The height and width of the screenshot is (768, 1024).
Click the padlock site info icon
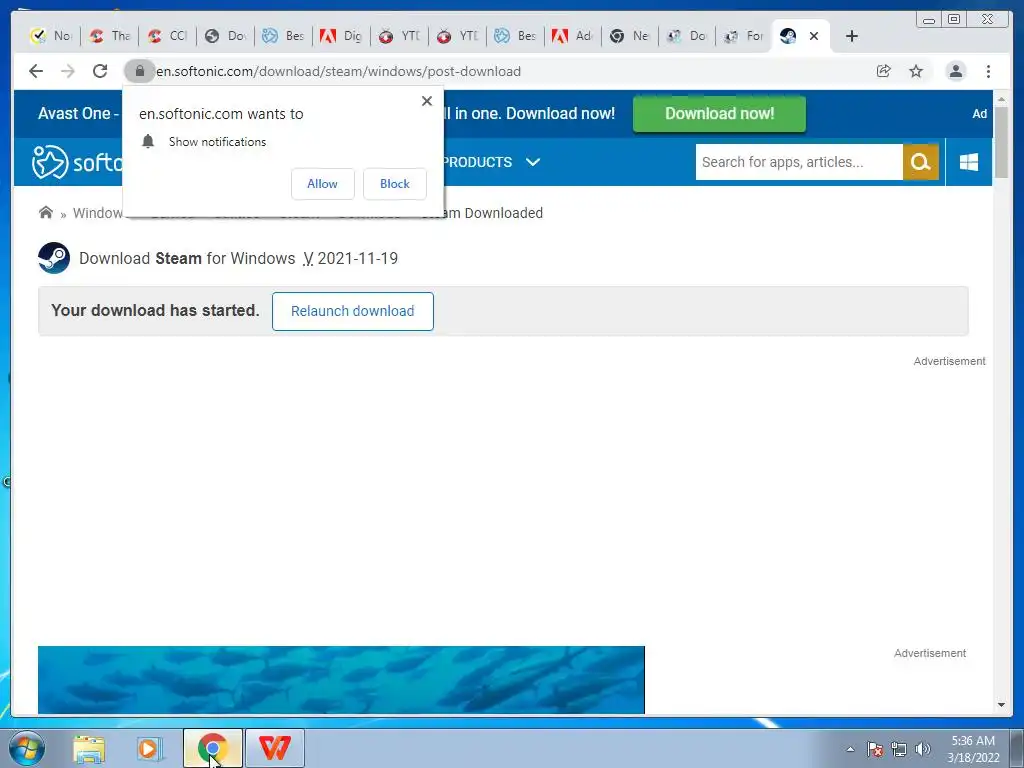pos(139,71)
